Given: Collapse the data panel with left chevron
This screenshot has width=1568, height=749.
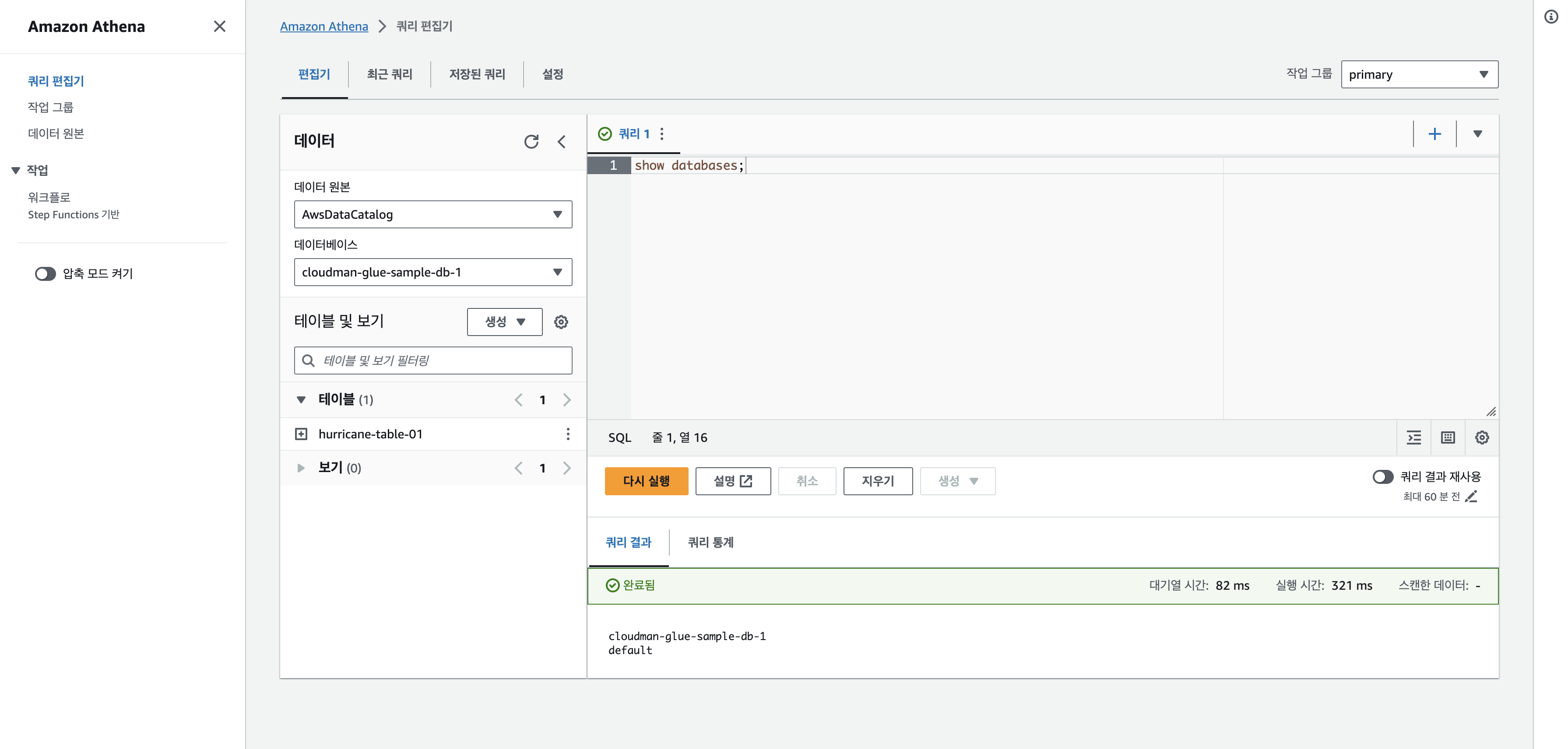Looking at the screenshot, I should 561,142.
